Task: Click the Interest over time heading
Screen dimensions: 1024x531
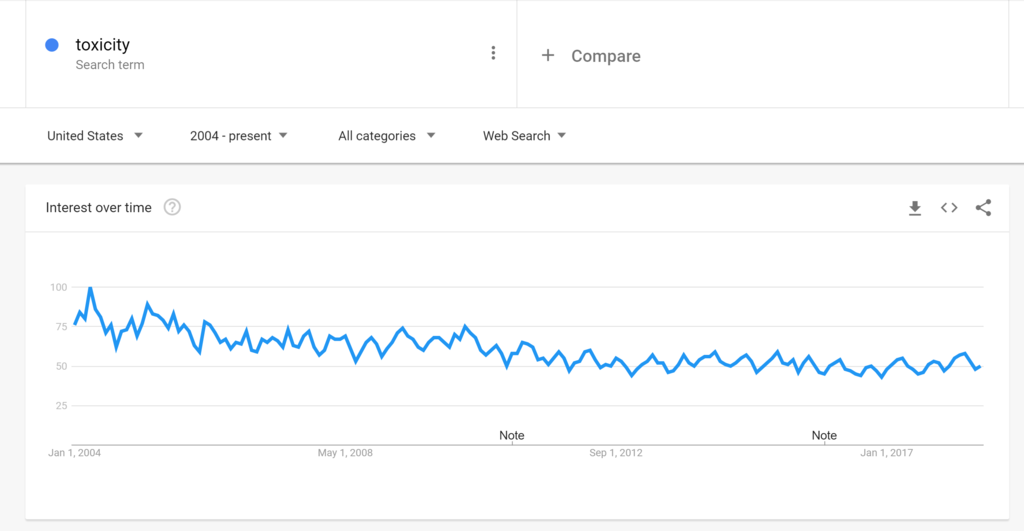Action: [99, 208]
